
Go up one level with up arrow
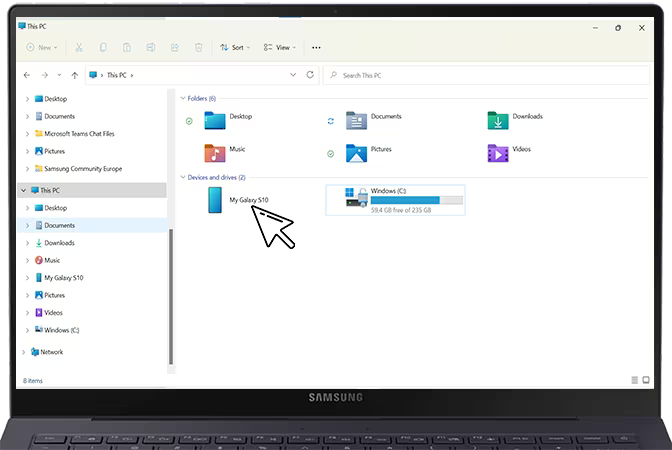coord(75,75)
